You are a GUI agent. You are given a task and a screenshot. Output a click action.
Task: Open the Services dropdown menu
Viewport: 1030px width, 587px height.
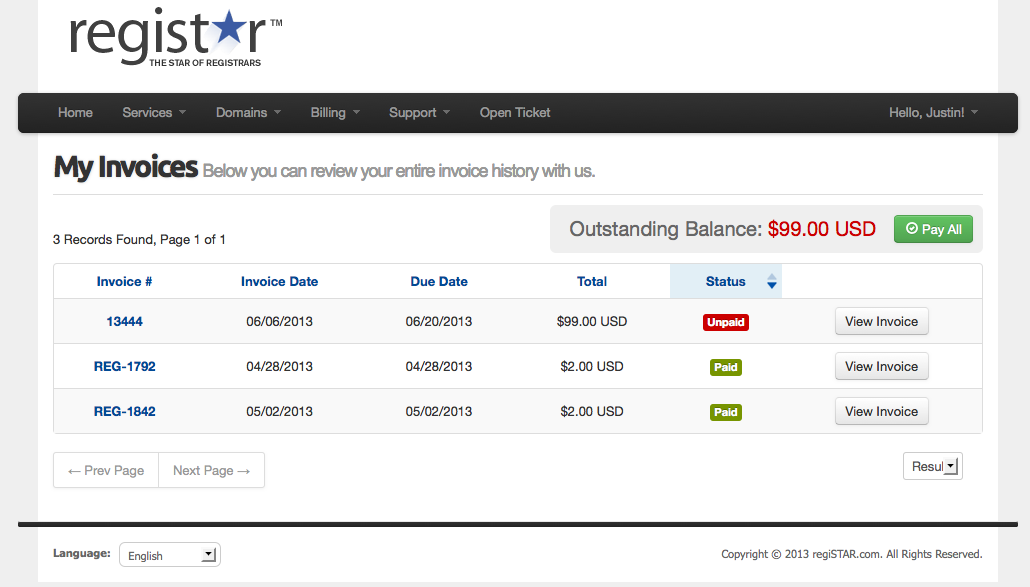pos(154,113)
